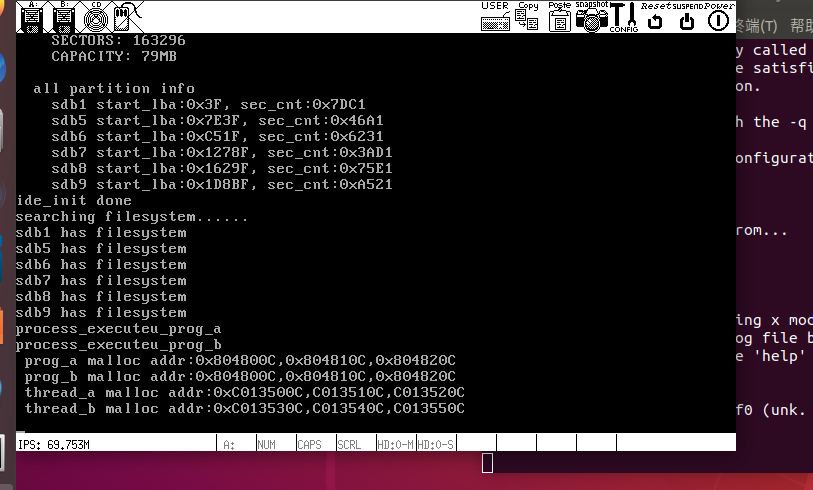Open the CONFIG tool button
The width and height of the screenshot is (813, 490).
click(624, 17)
